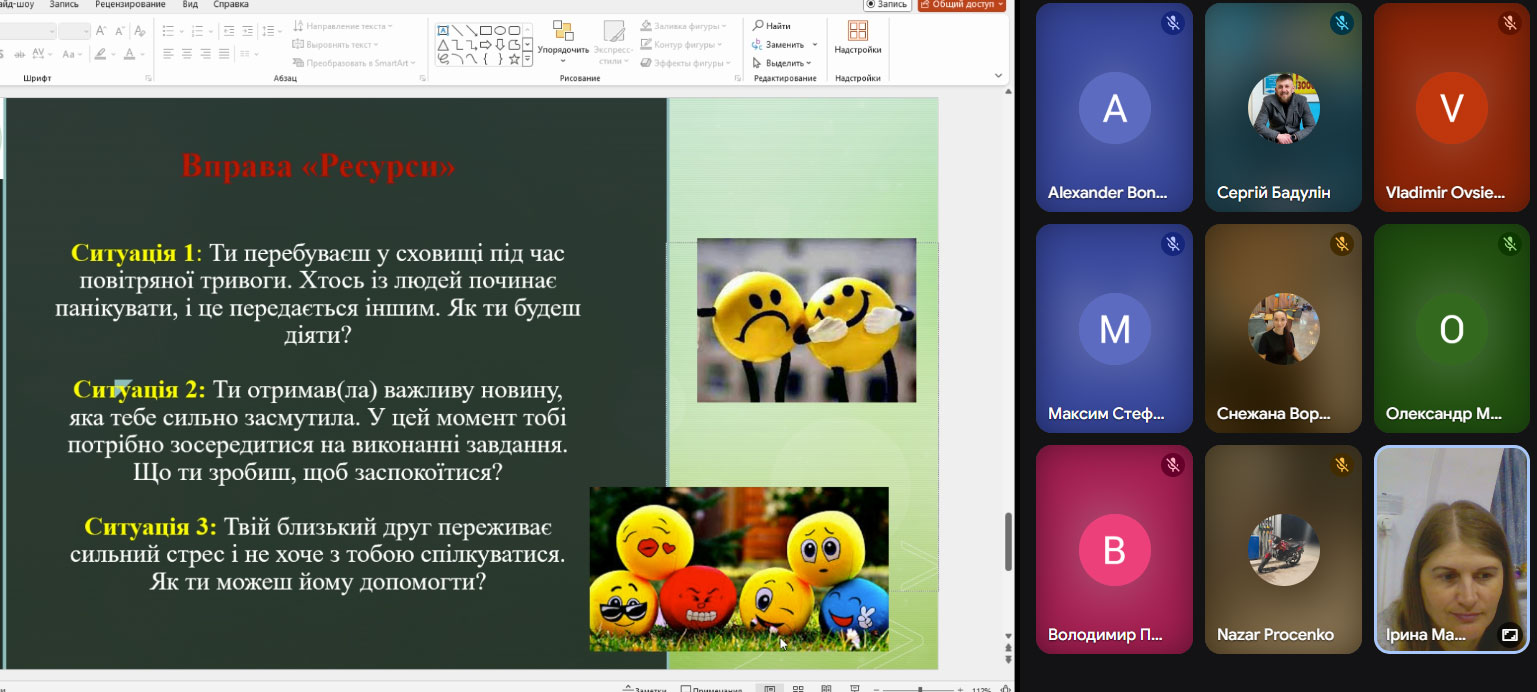Click the Упорядочить arrange icon
1537x692 pixels.
tap(563, 31)
